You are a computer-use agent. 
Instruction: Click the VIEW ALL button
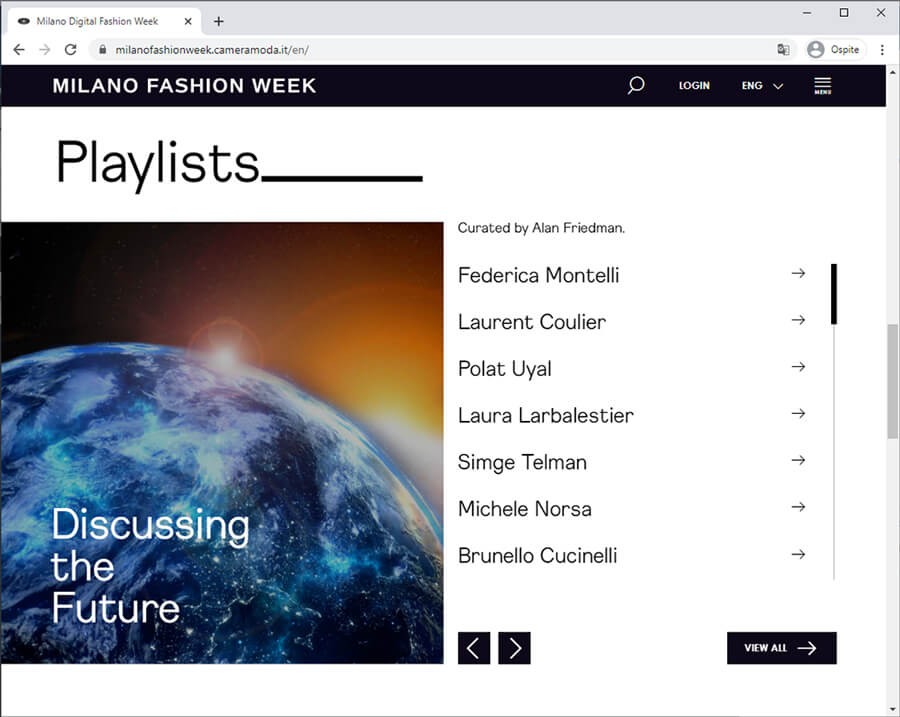782,648
